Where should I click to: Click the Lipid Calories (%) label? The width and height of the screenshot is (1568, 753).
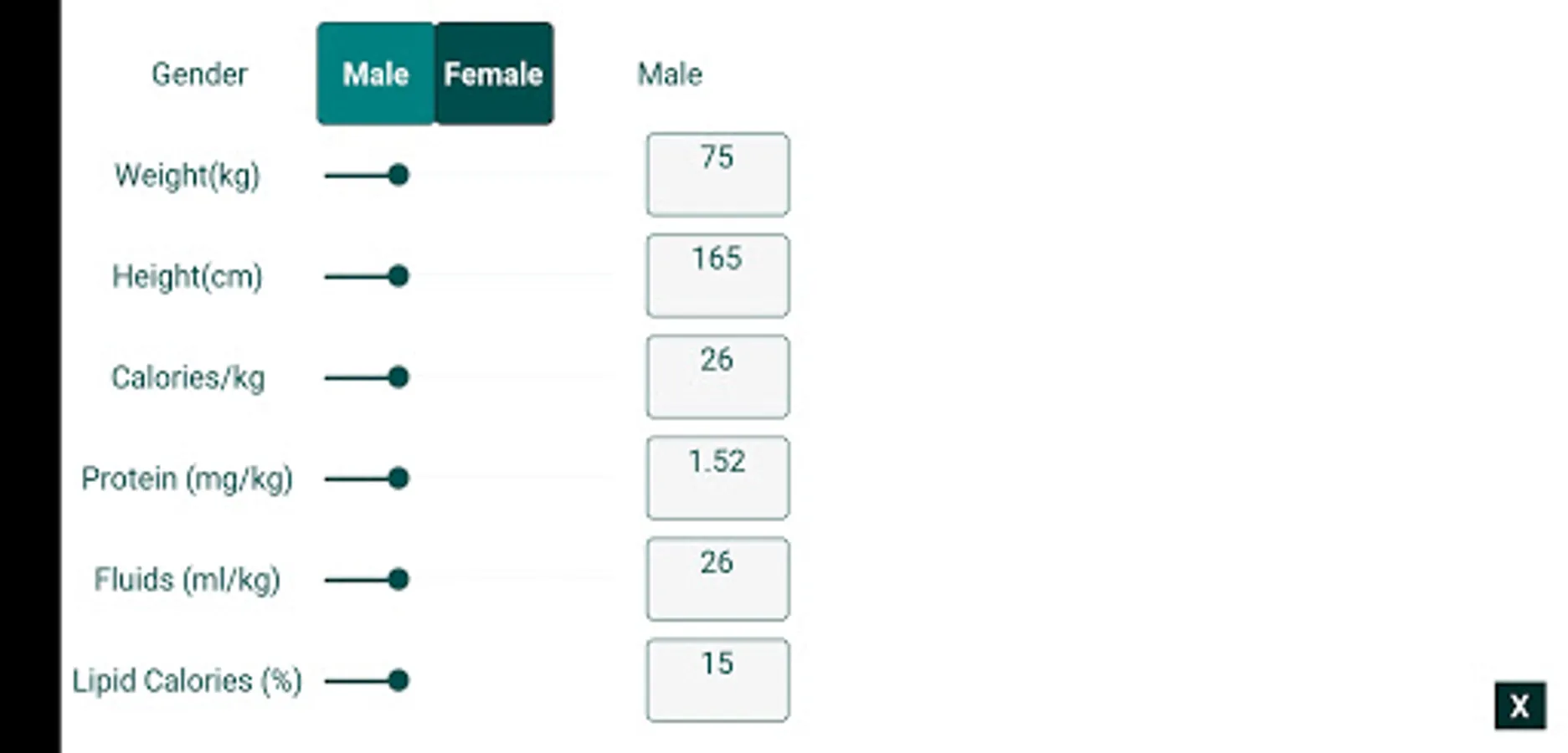coord(188,681)
